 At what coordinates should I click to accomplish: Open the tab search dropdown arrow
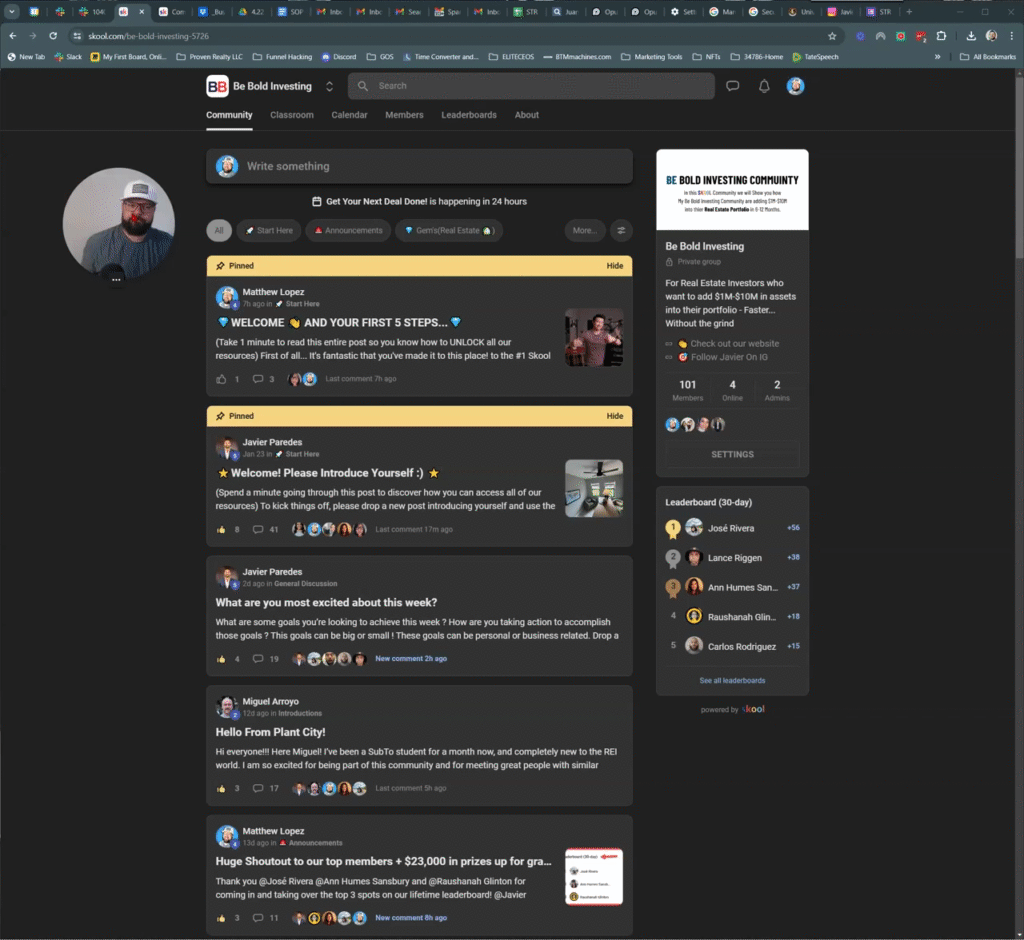coord(11,12)
